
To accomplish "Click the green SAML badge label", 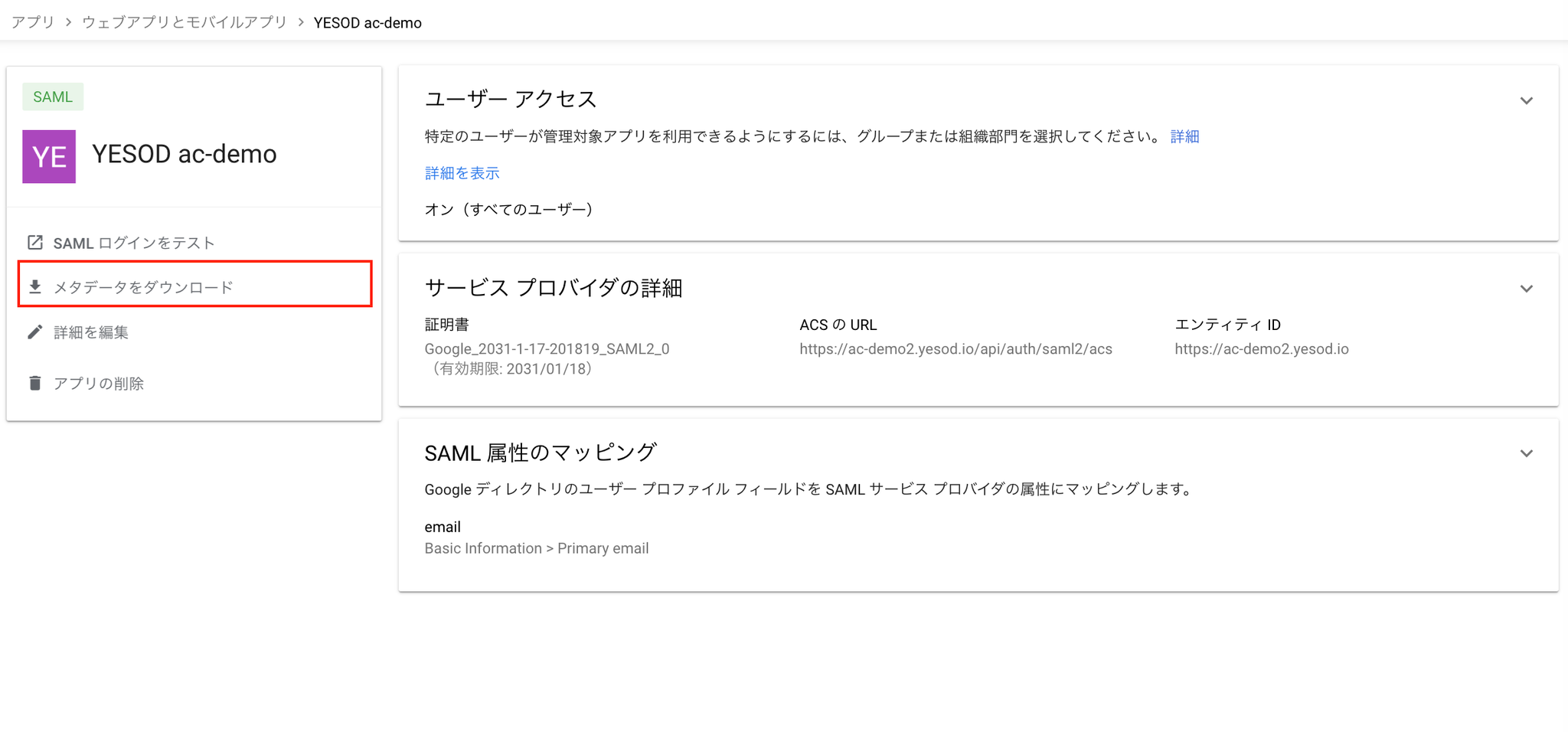I will (53, 97).
